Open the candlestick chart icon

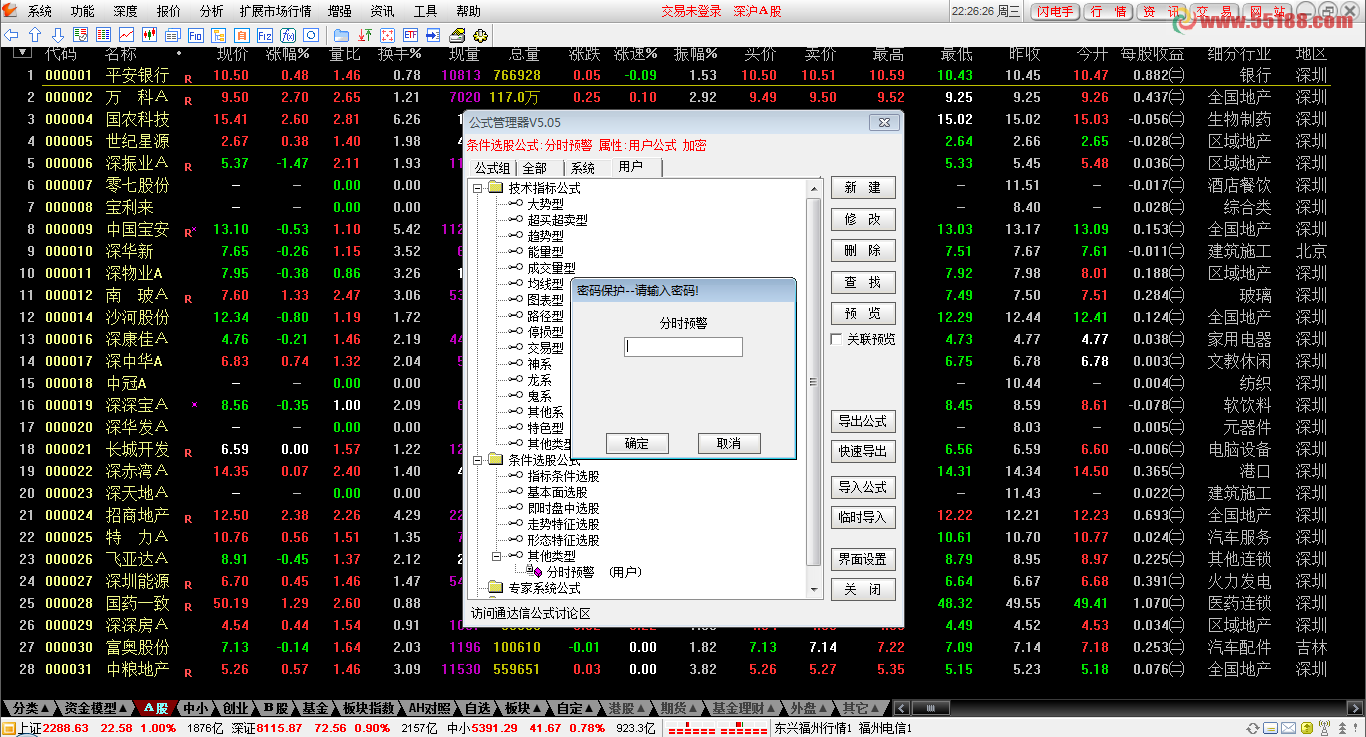point(149,35)
